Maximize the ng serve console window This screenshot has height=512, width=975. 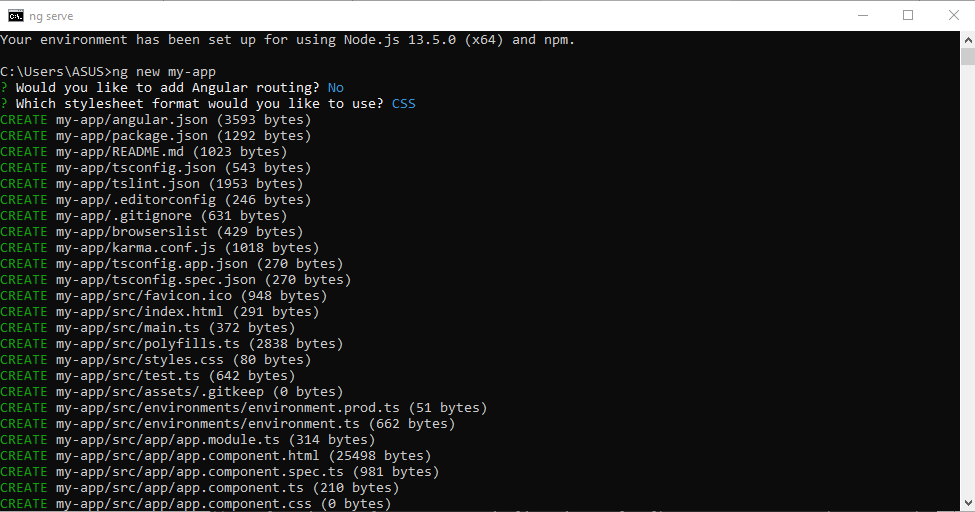click(x=908, y=16)
